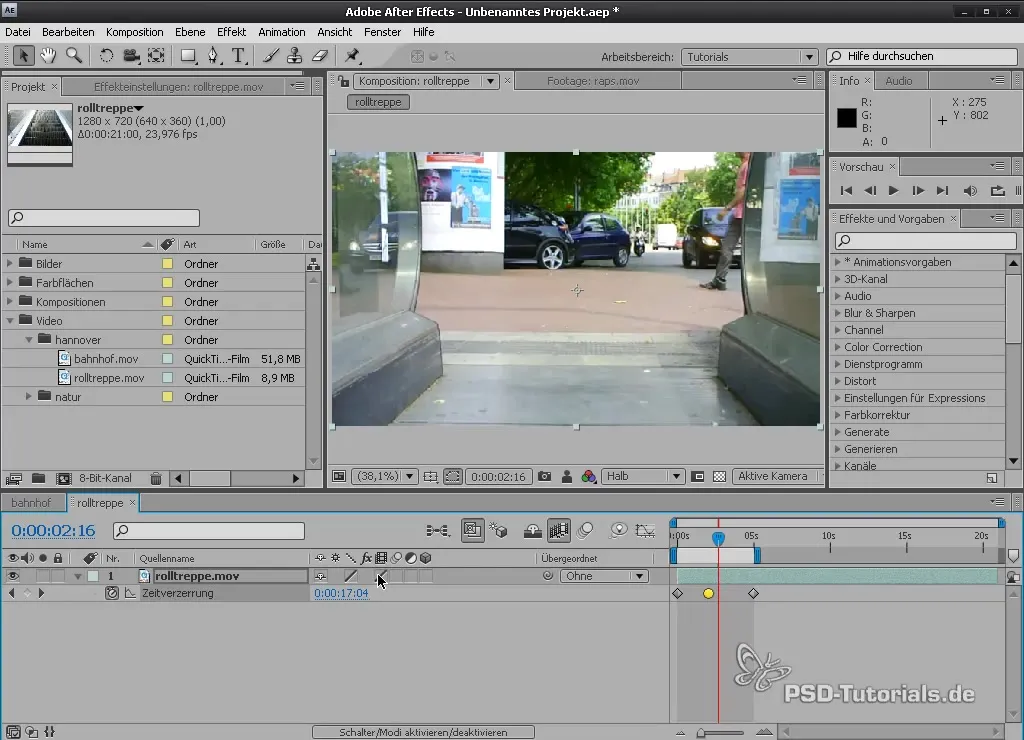Select the yellow Zeitverzerrung keyframe
This screenshot has width=1024, height=740.
pos(708,594)
